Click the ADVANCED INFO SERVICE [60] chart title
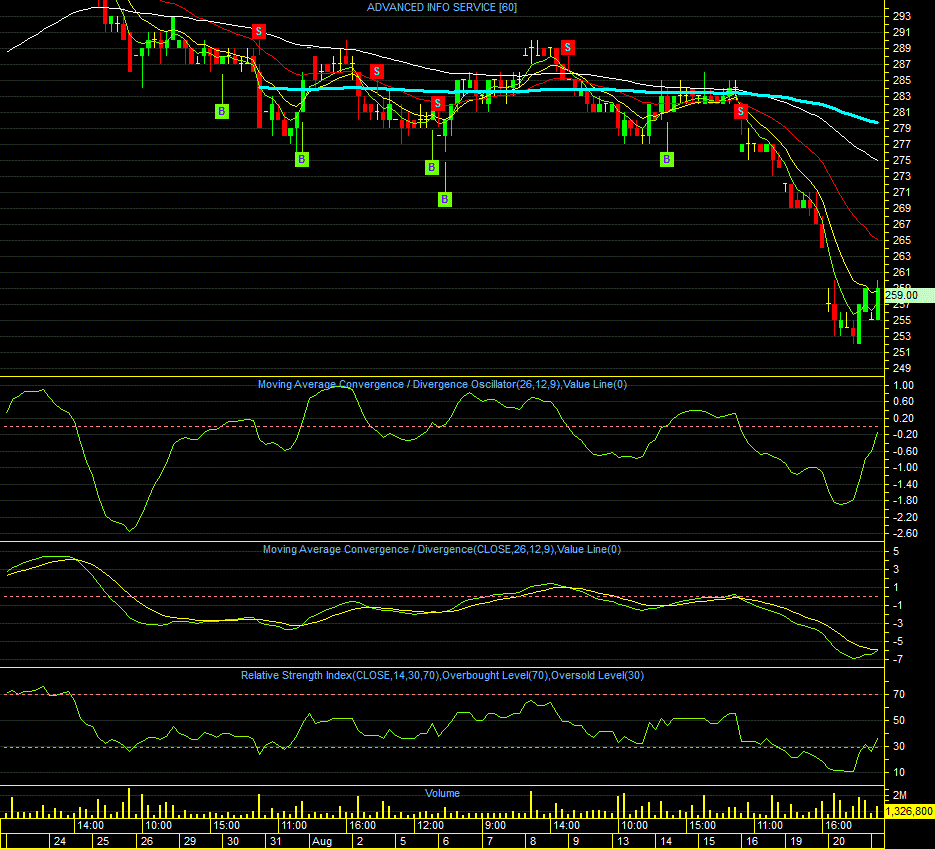The image size is (935, 849). (442, 7)
